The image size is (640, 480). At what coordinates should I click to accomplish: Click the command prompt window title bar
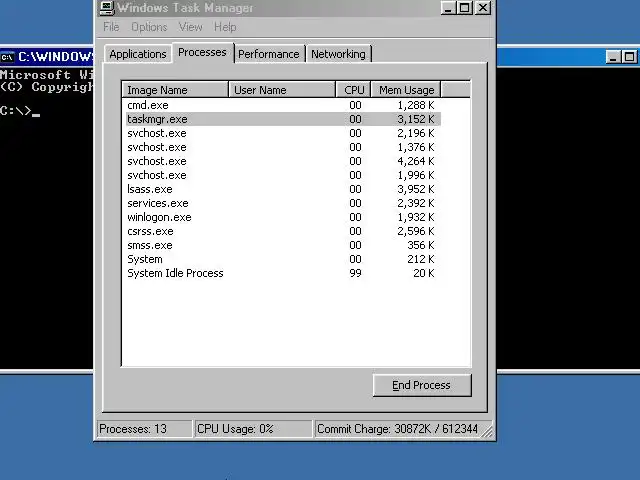pos(551,57)
